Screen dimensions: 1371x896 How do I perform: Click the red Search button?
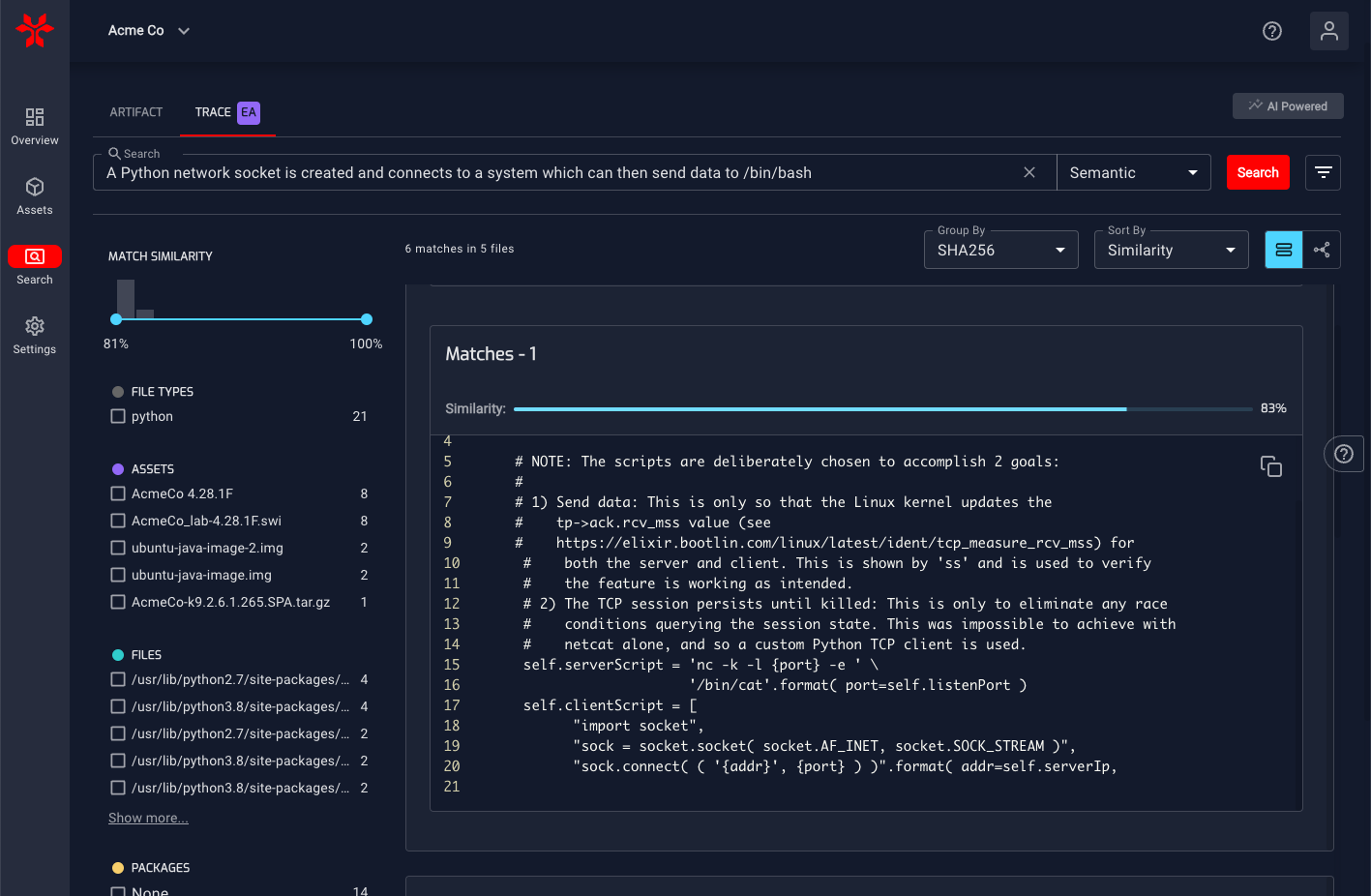[x=1258, y=171]
